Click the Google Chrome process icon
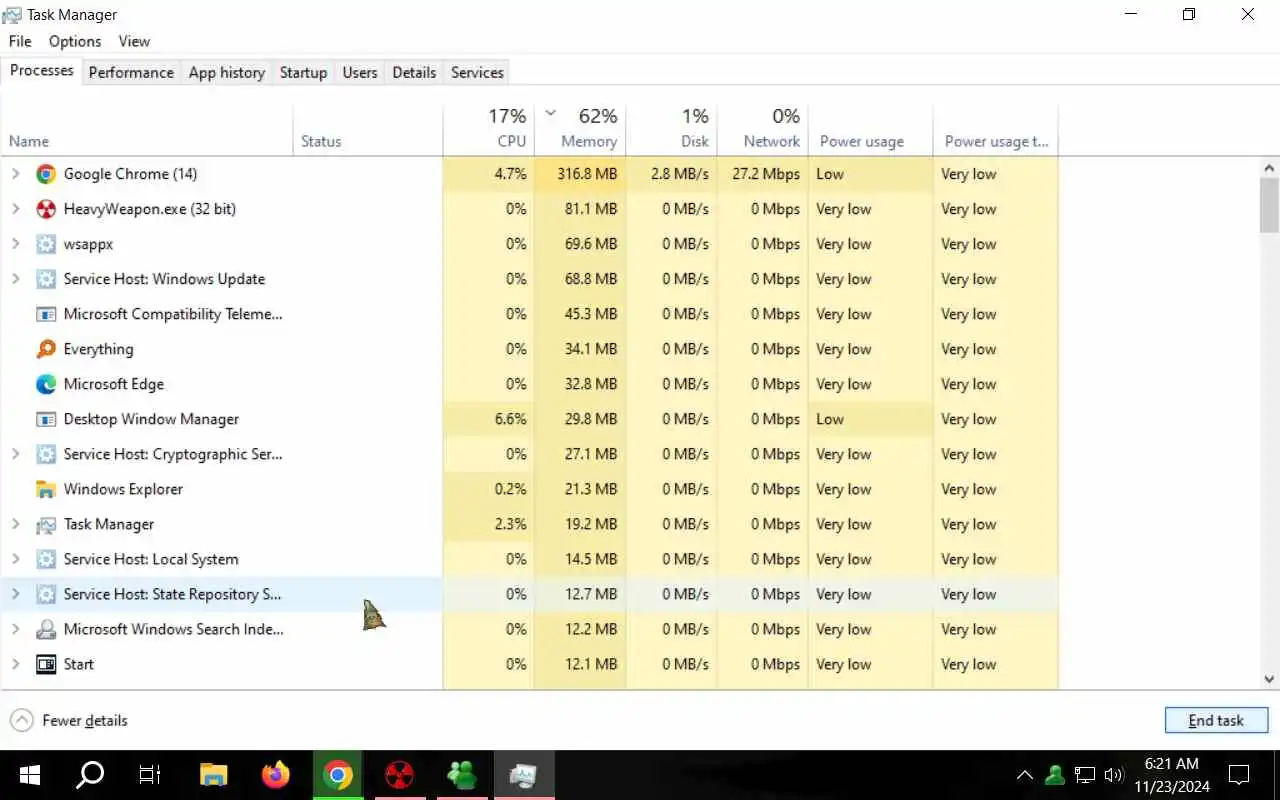1280x800 pixels. (x=46, y=174)
